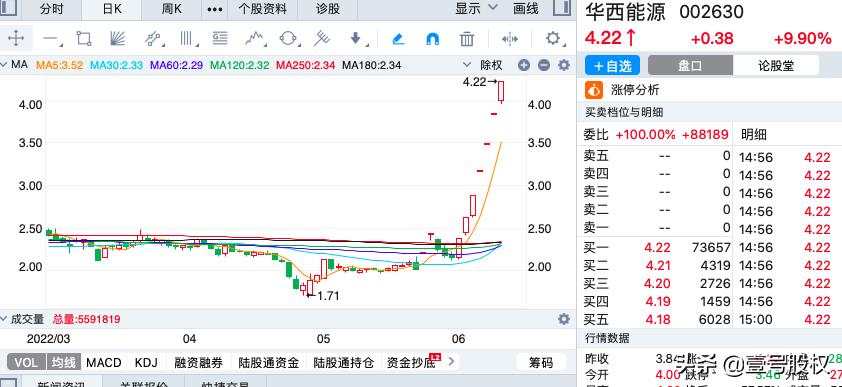The height and width of the screenshot is (387, 842).
Task: Open more chart periods (•••)
Action: pyautogui.click(x=214, y=10)
